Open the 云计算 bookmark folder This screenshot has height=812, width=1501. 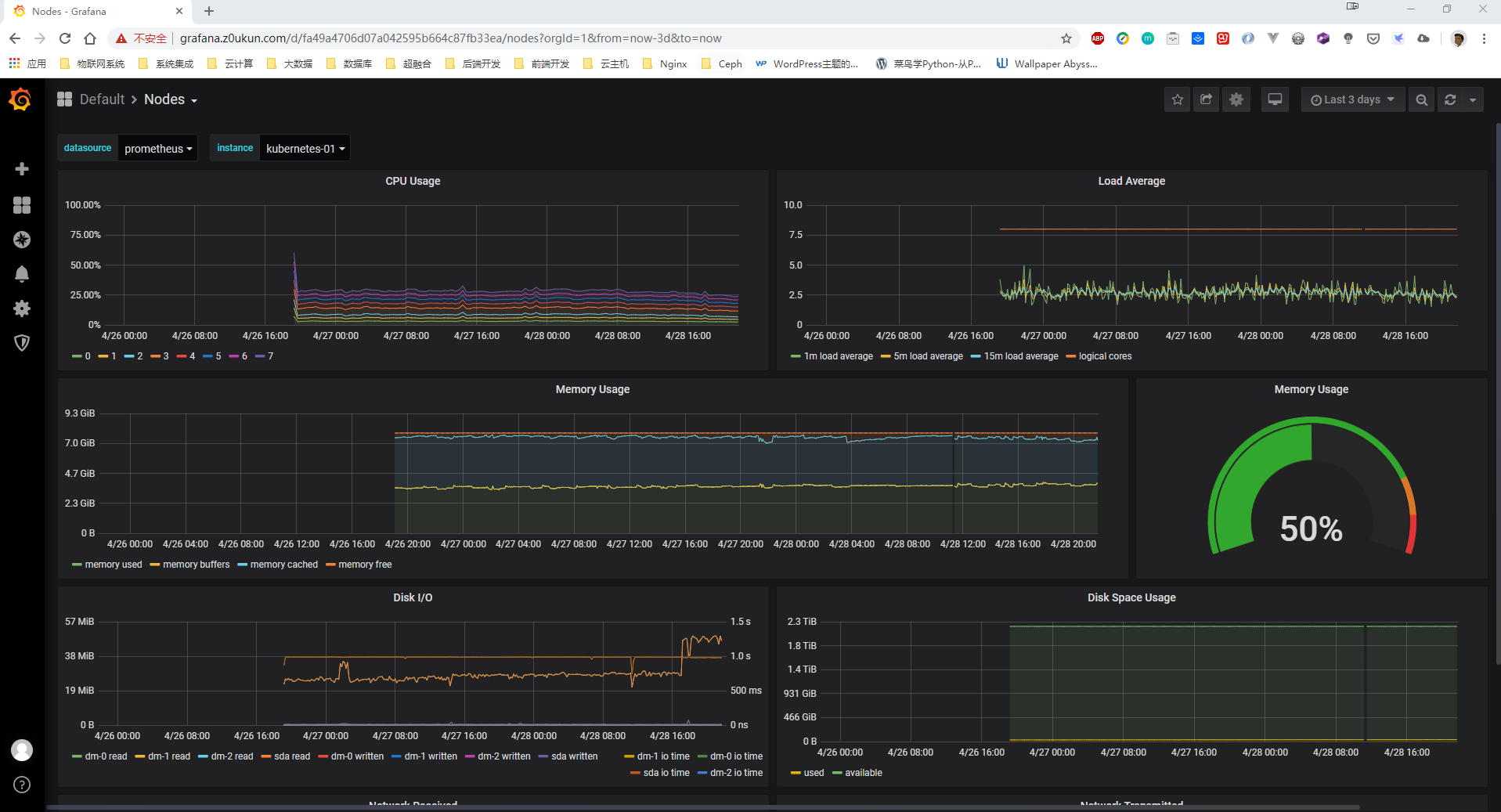(230, 64)
